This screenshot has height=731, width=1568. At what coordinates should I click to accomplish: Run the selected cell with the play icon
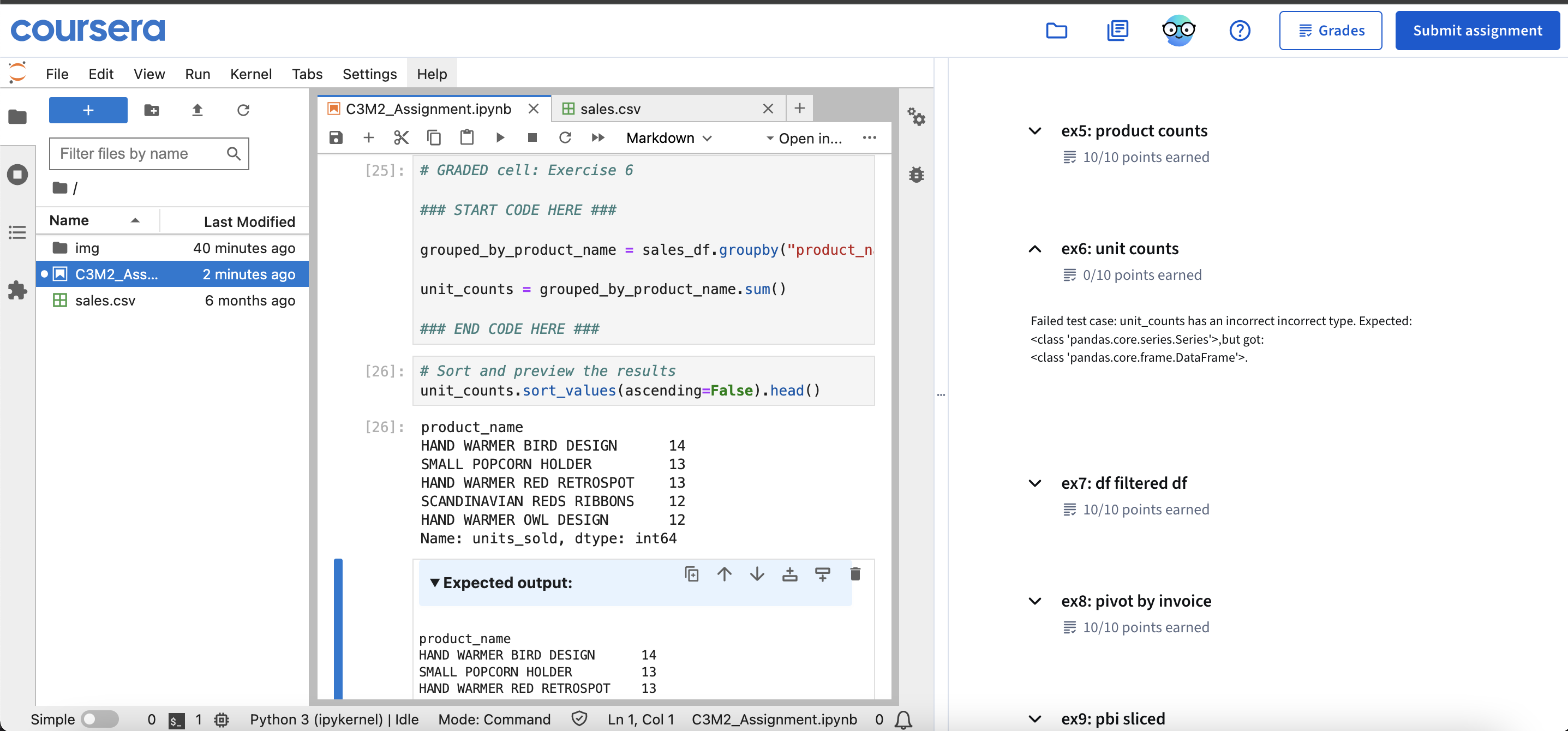500,138
